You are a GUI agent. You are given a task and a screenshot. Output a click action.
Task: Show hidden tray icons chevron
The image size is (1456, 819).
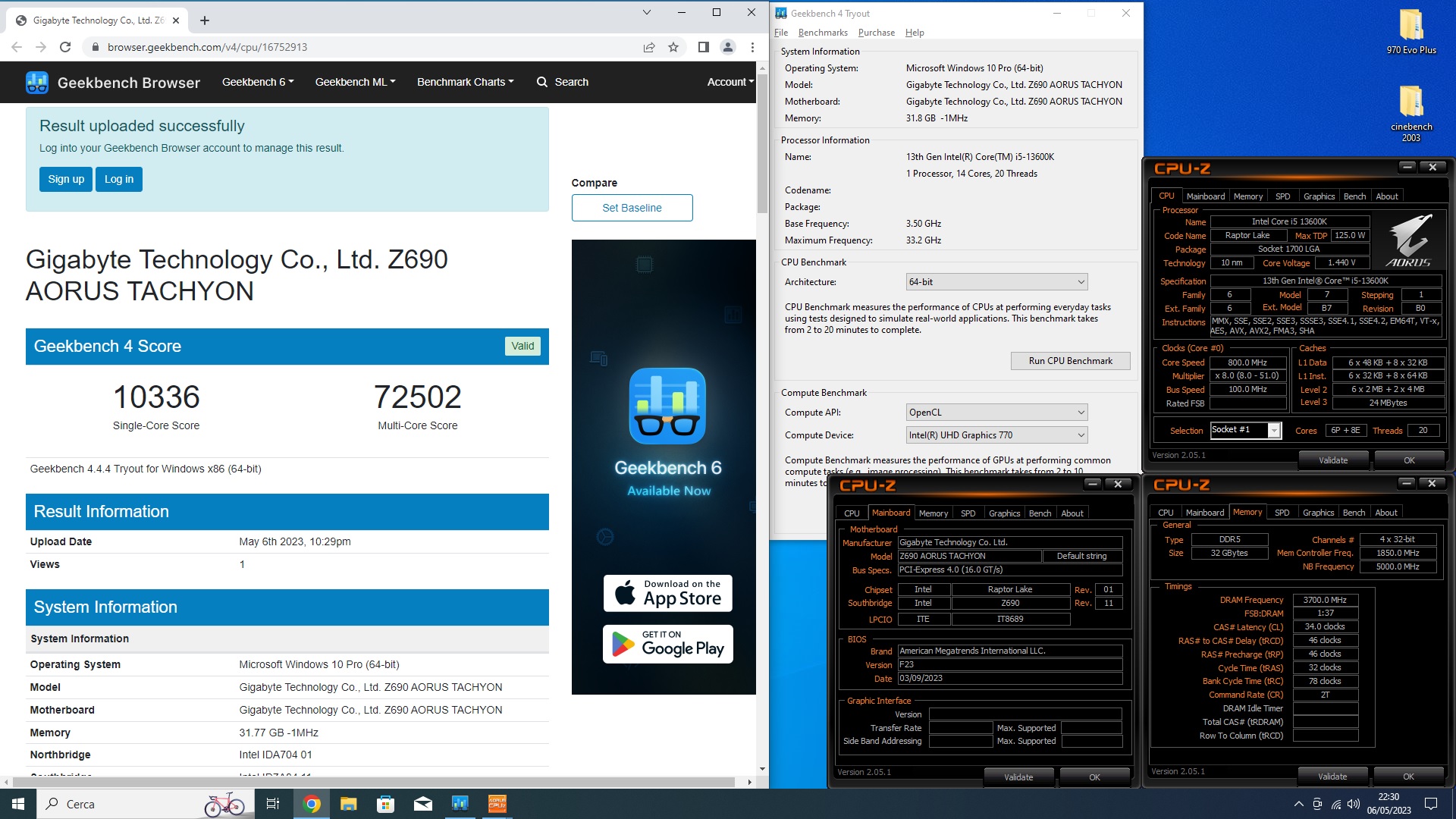point(1298,804)
